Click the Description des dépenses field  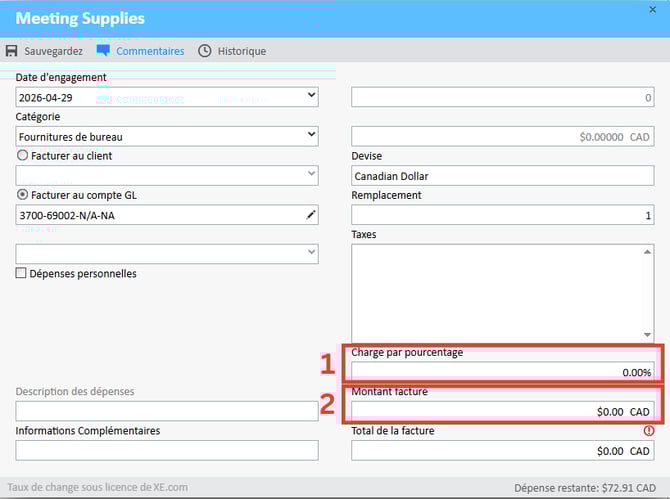(x=167, y=411)
